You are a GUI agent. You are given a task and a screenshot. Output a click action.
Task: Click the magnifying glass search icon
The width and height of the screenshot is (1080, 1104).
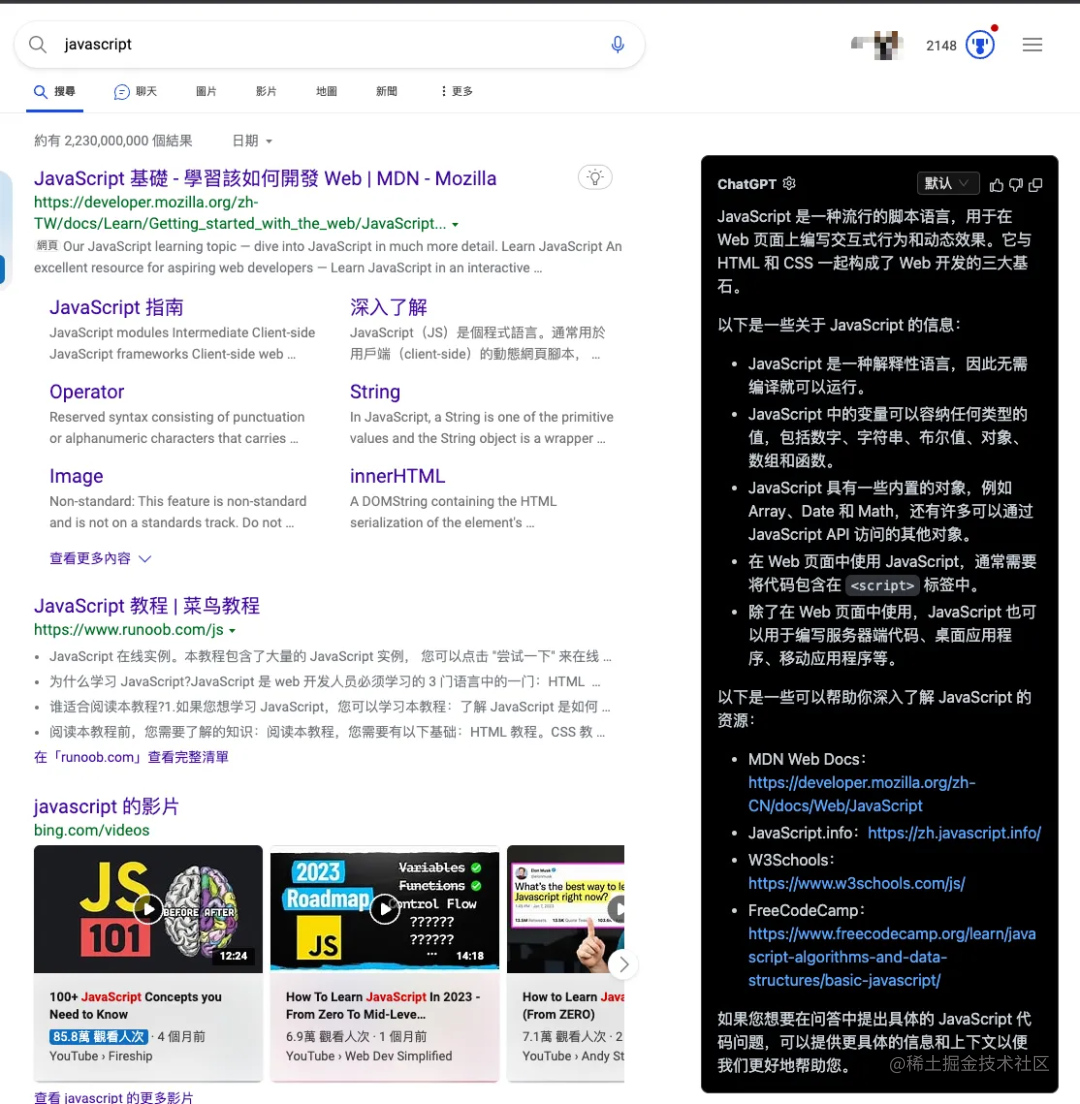(37, 44)
